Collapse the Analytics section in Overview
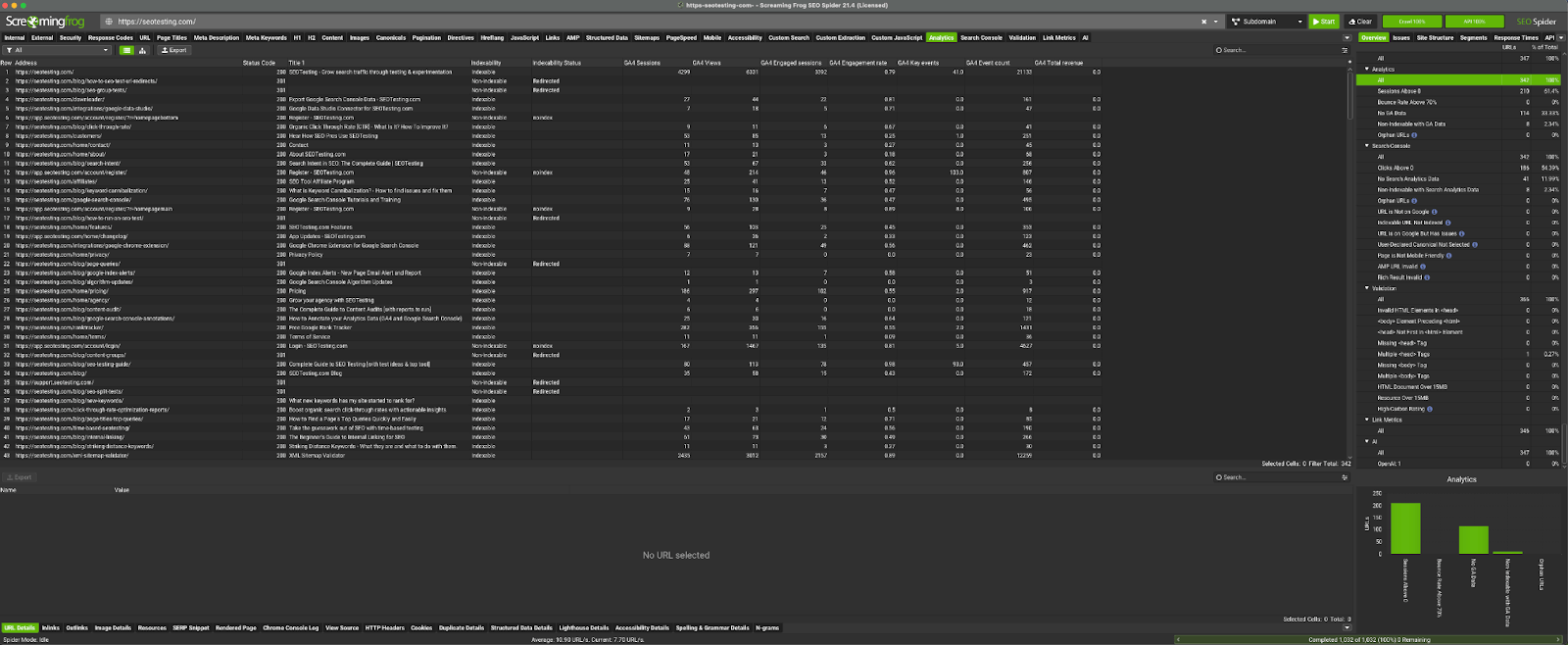1568x645 pixels. [1368, 70]
